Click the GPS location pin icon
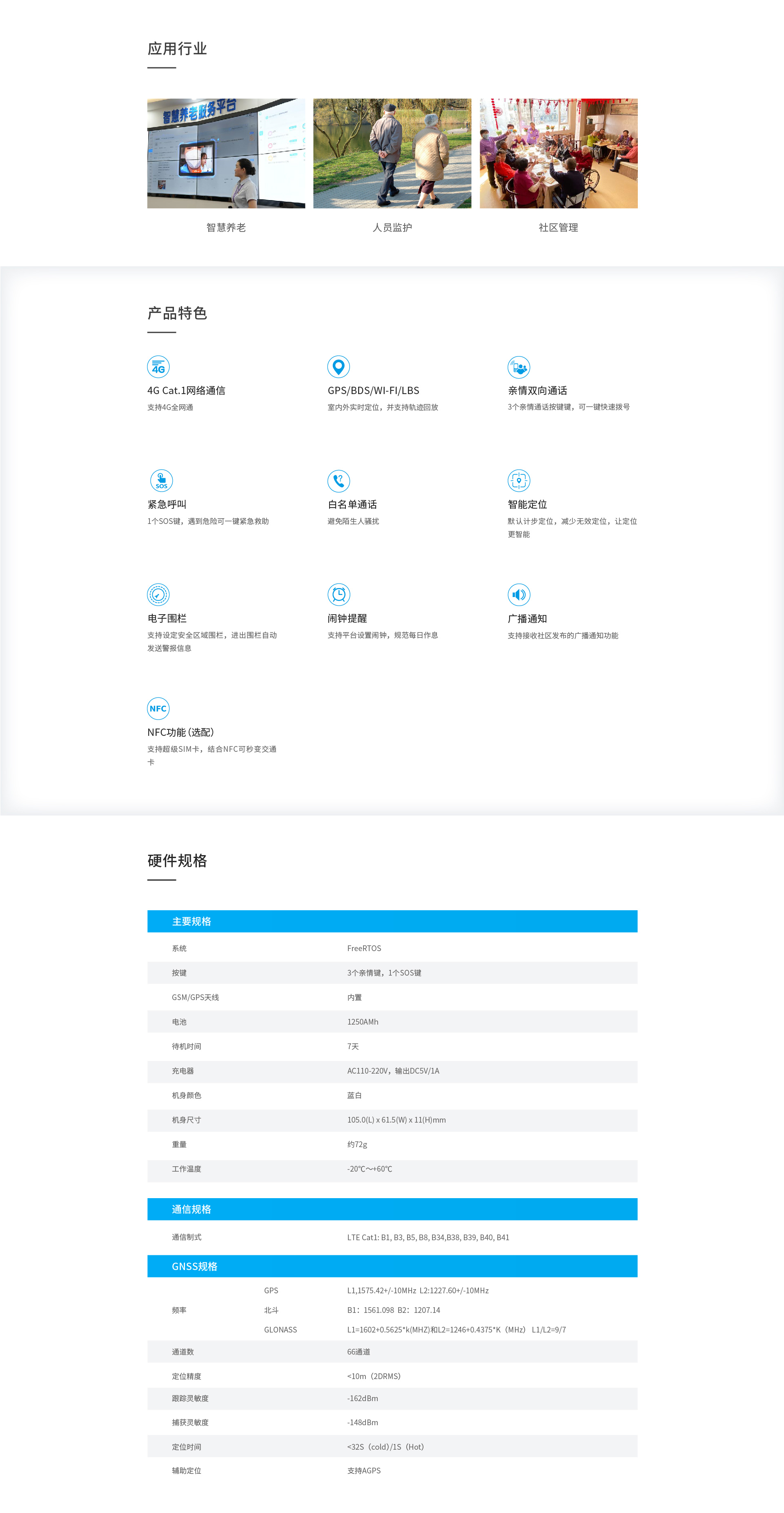 338,367
